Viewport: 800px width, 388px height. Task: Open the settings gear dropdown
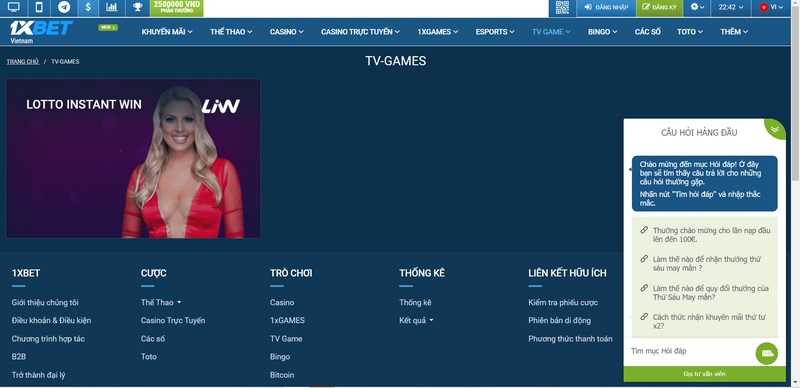697,7
